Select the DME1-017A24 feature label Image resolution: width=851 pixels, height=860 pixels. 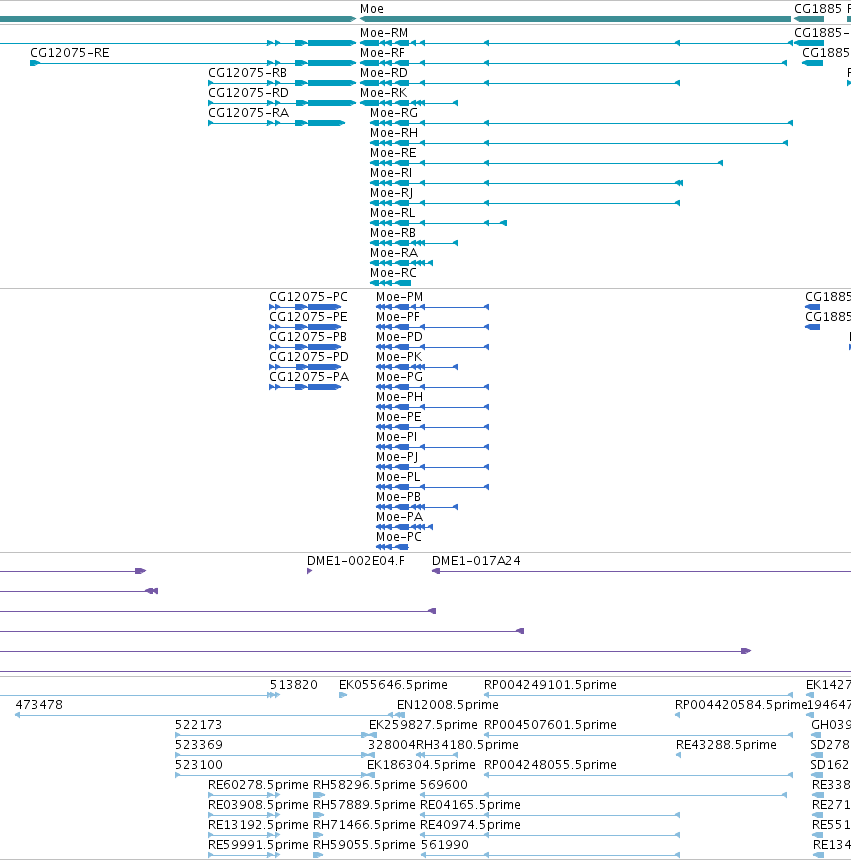point(476,561)
